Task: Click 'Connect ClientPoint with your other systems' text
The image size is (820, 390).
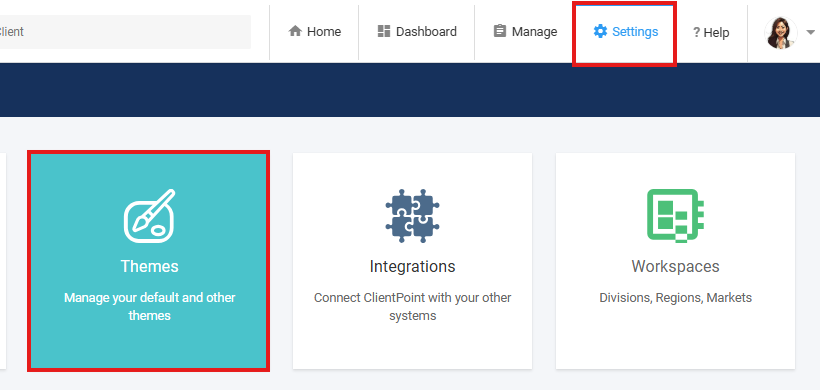Action: pos(413,306)
